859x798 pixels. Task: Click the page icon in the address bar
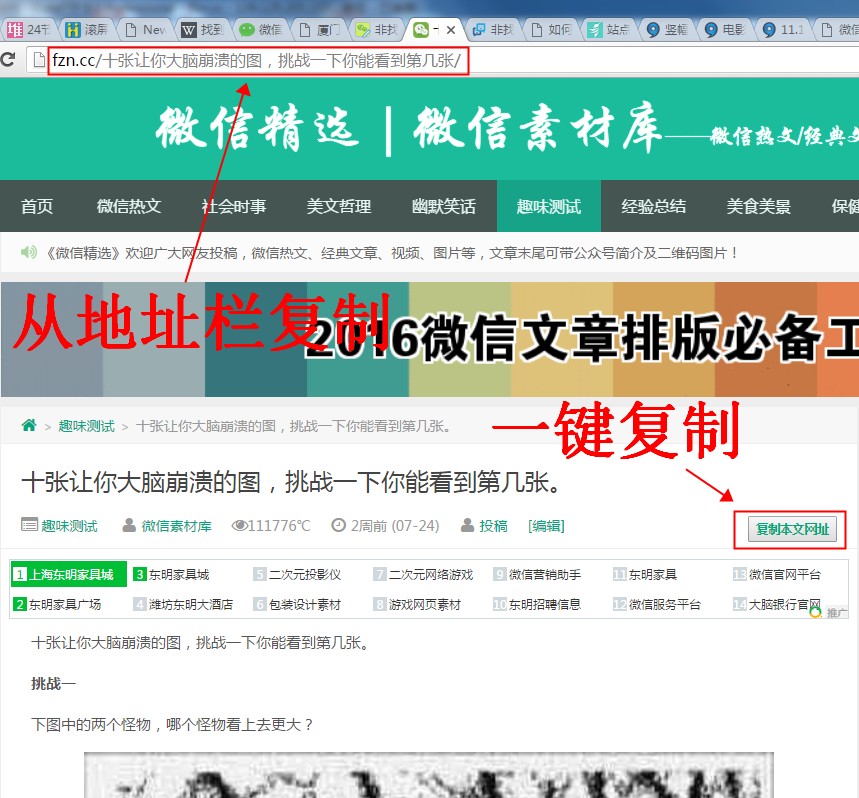coord(39,60)
